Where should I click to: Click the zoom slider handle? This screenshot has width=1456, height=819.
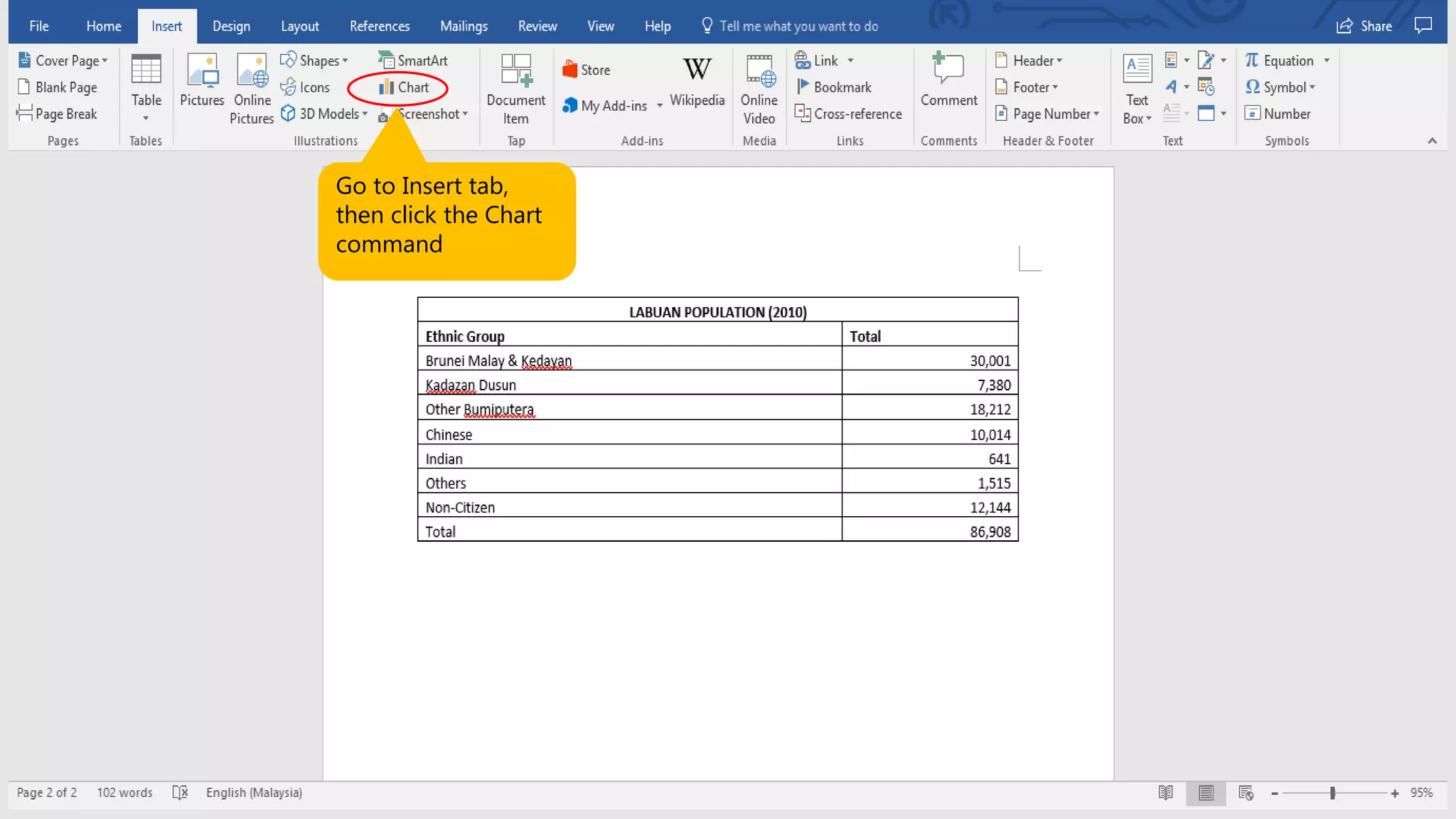point(1333,793)
